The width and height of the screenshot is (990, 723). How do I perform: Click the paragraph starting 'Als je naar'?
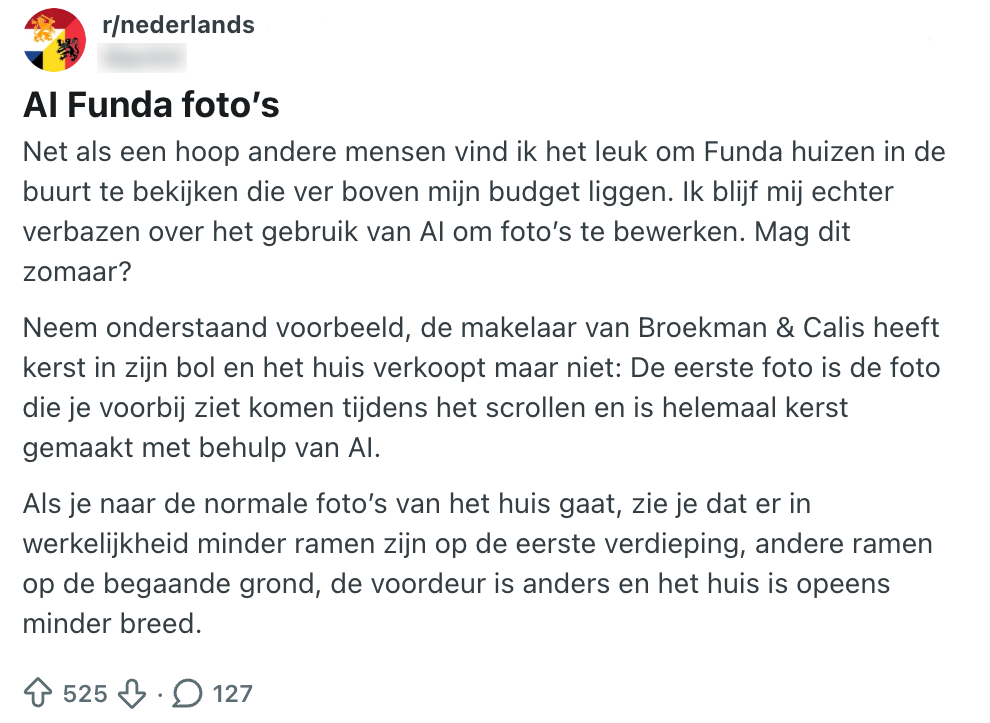pos(480,563)
